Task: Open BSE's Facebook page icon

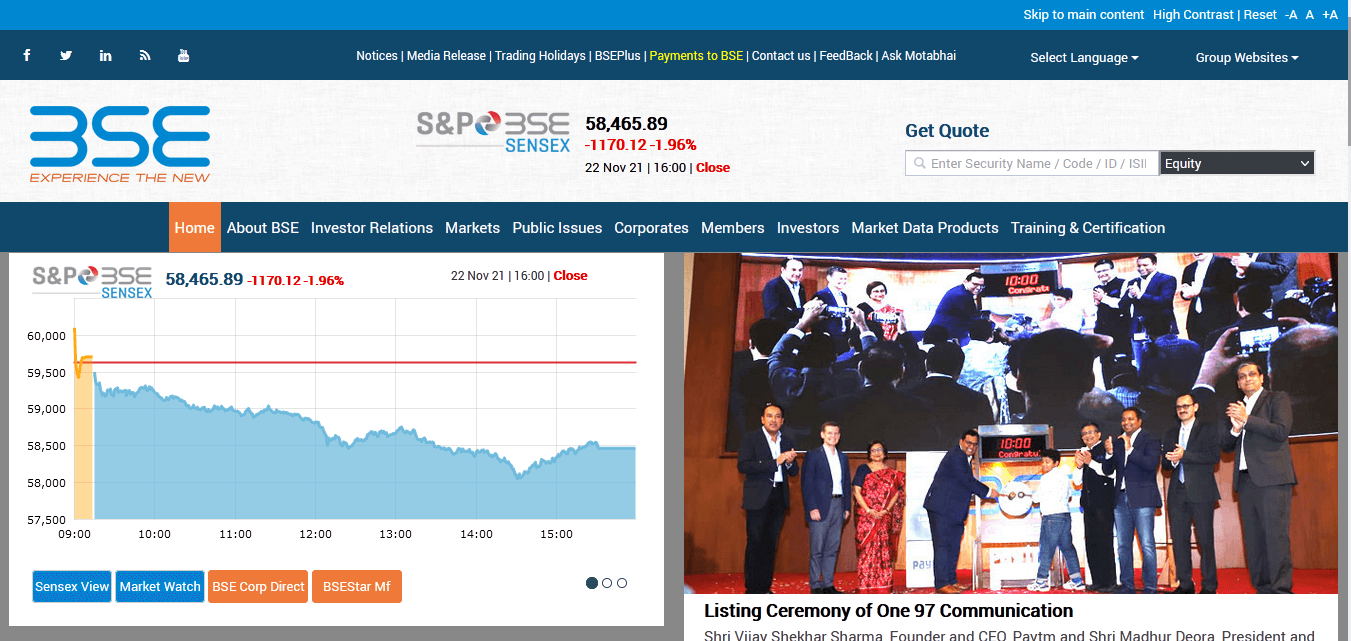Action: point(26,55)
